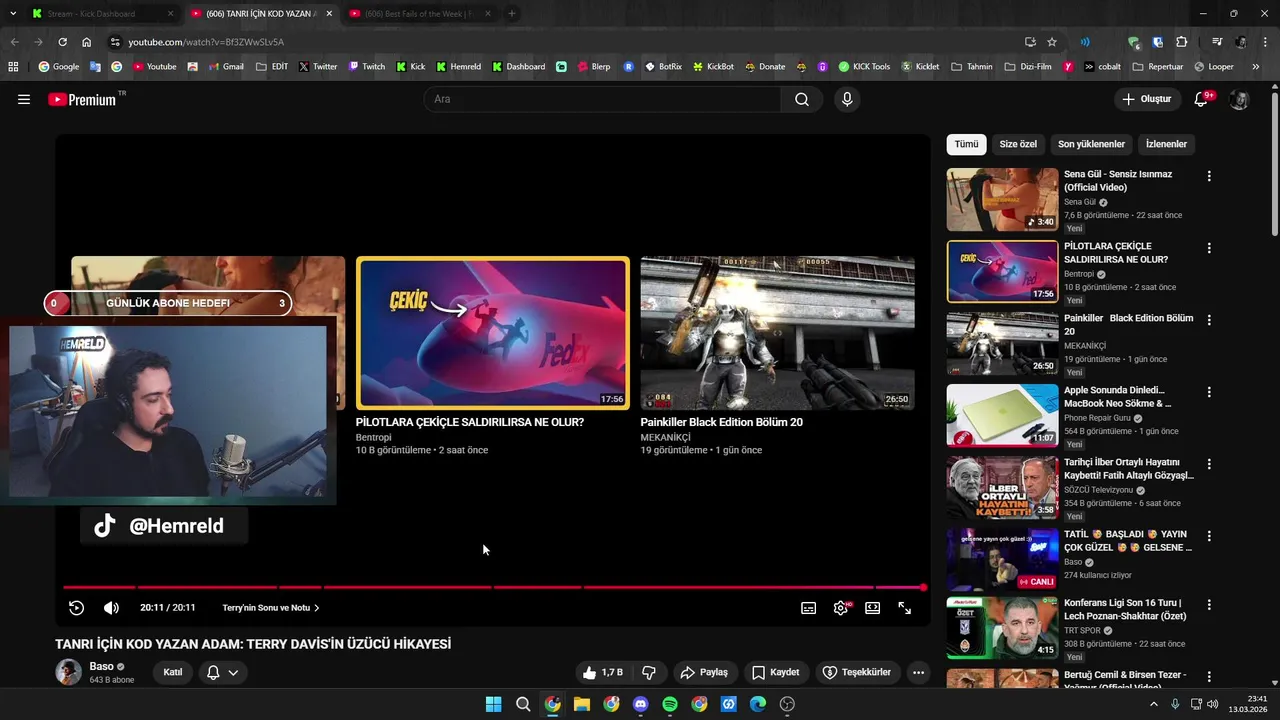The height and width of the screenshot is (720, 1280).
Task: Open a new browser tab
Action: coord(512,14)
